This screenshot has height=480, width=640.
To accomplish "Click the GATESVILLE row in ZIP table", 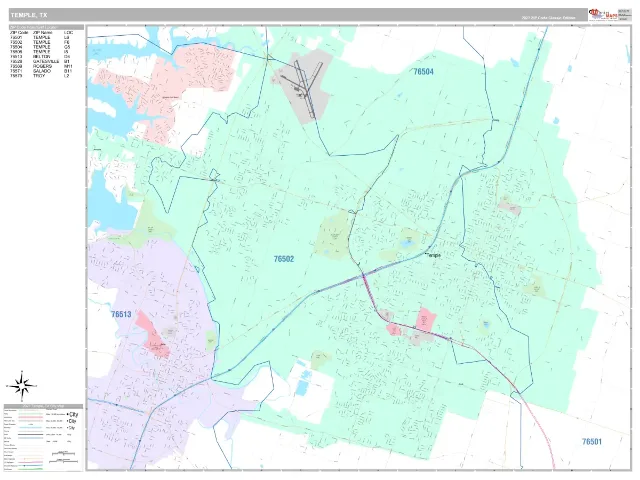I will click(41, 62).
